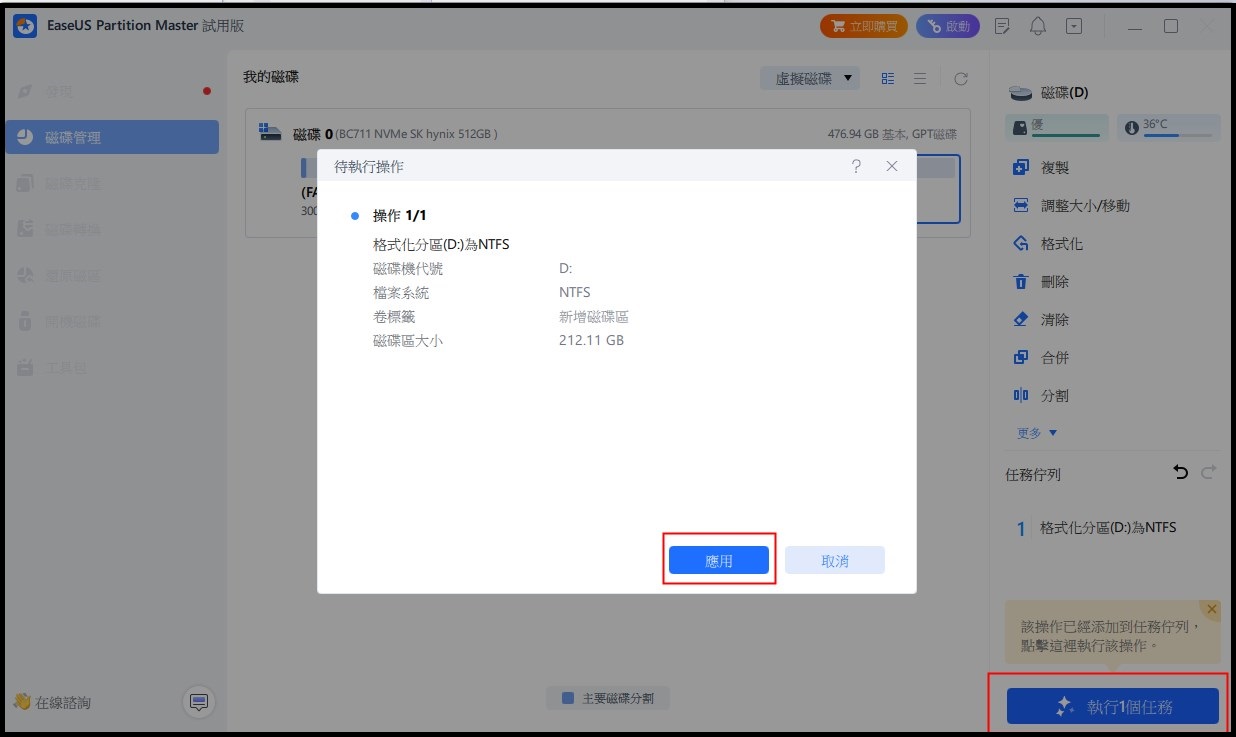This screenshot has width=1236, height=737.
Task: Click the EaseUS Partition Master logo icon
Action: [25, 26]
